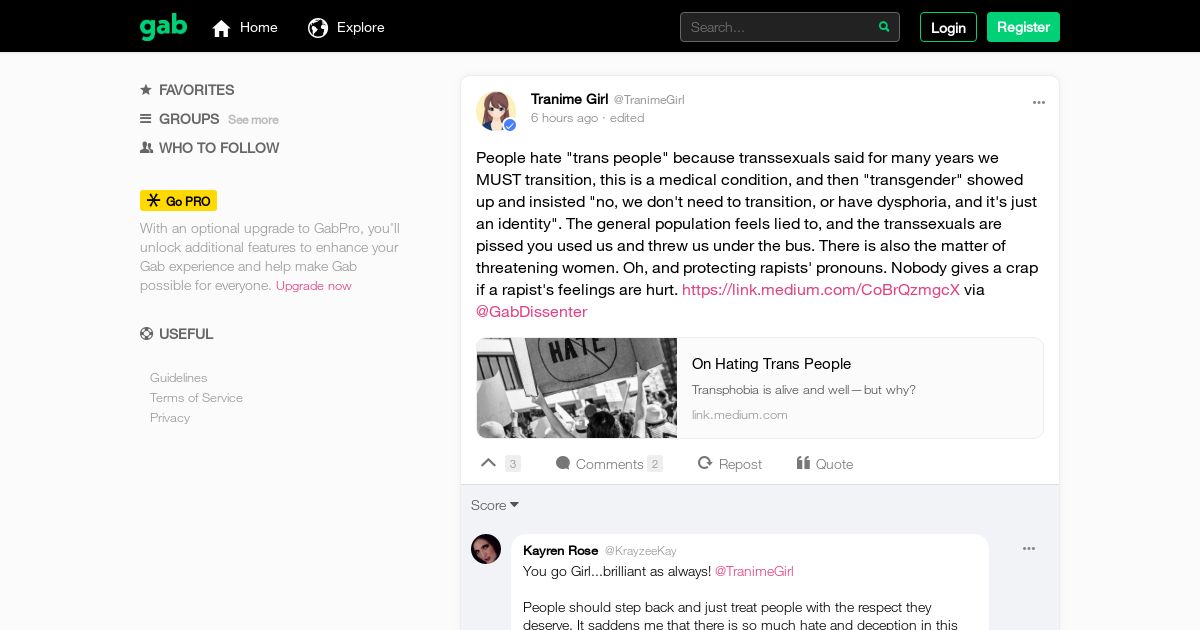Click the green gab logo
1200x630 pixels.
point(163,27)
